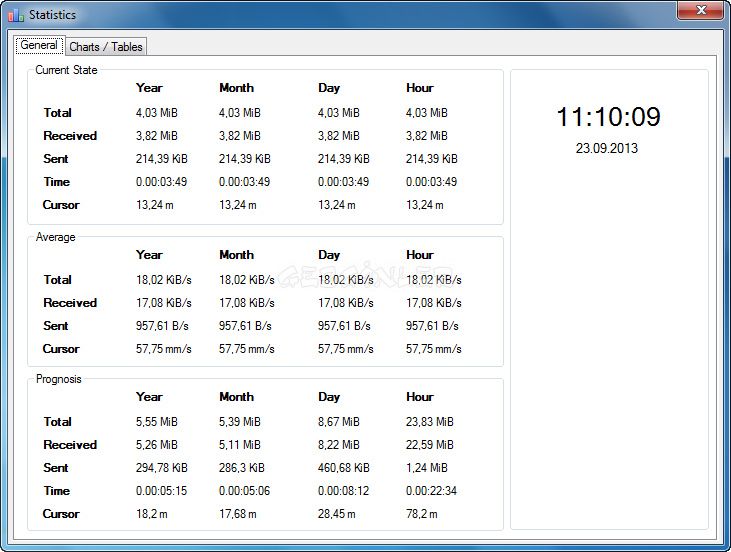Click the Average group title
This screenshot has width=731, height=552.
pos(55,237)
